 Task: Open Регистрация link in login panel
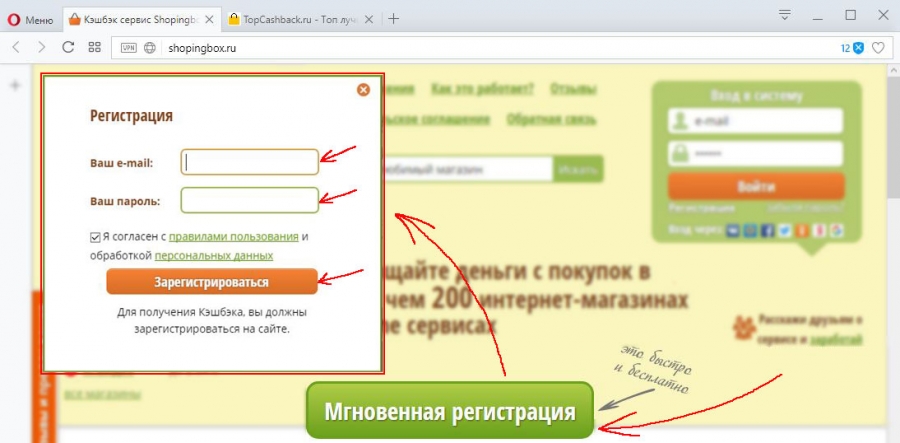[x=702, y=208]
